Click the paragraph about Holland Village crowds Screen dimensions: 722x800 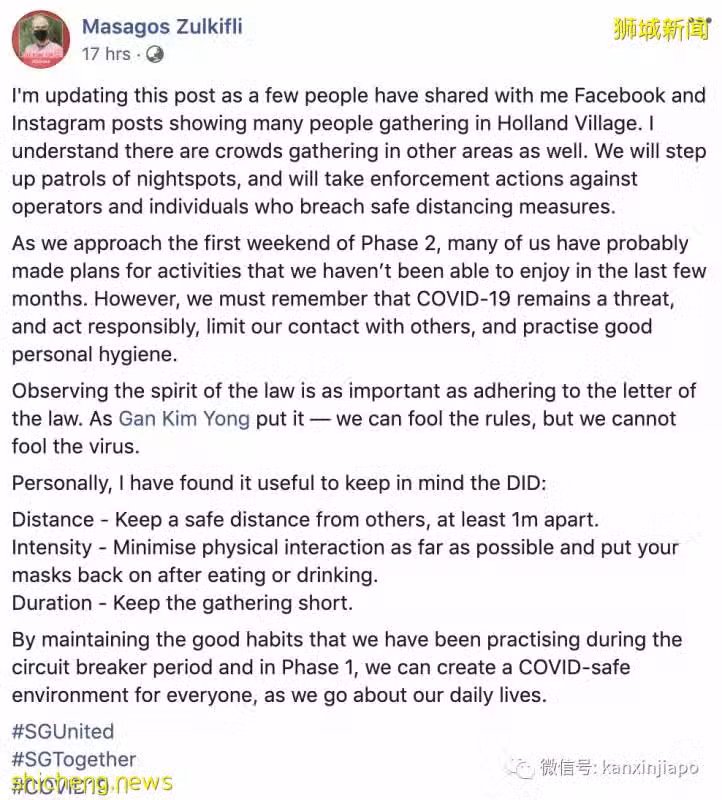tap(359, 151)
